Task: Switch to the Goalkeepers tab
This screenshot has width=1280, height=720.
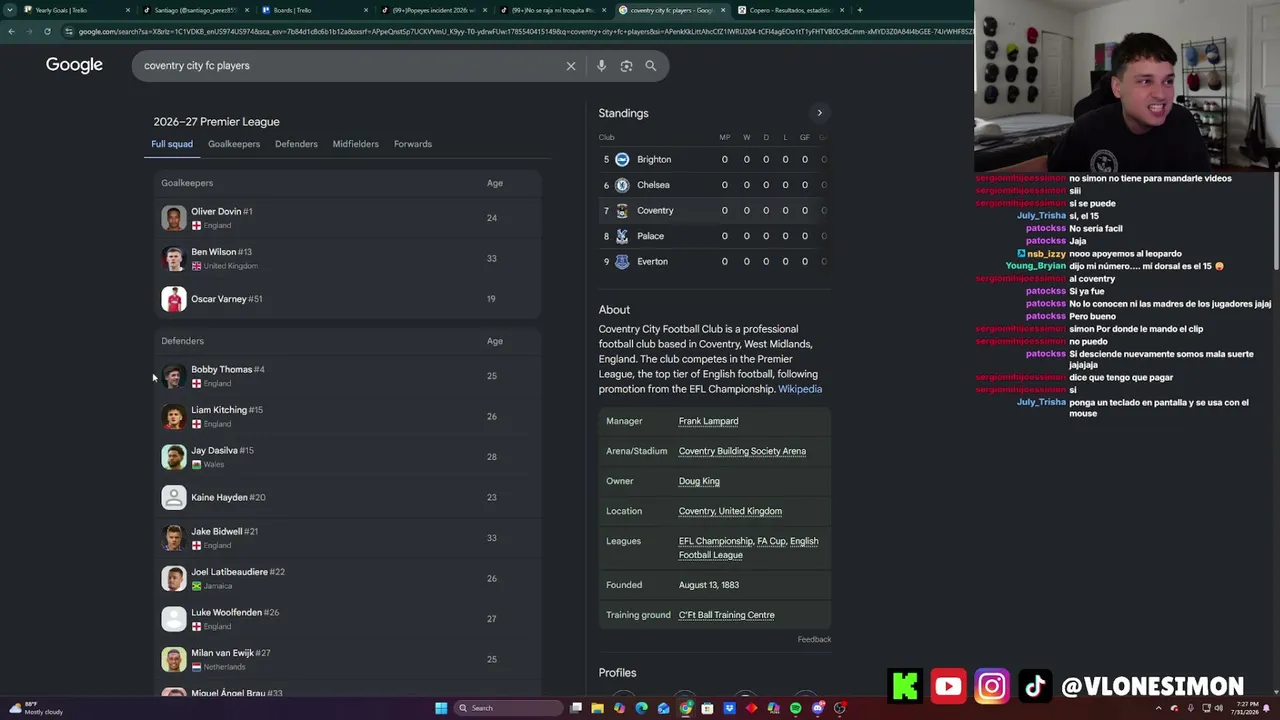Action: point(234,144)
